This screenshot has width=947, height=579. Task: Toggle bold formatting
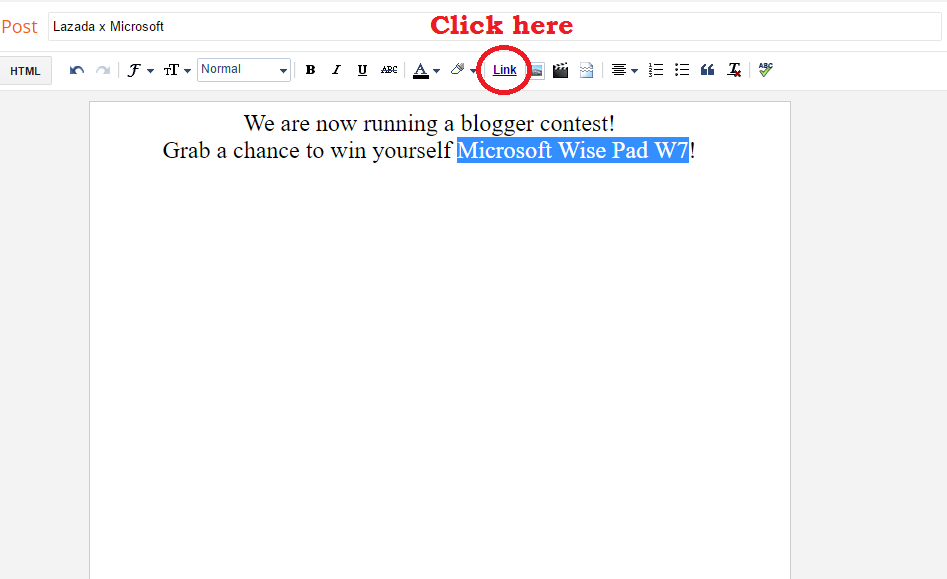(x=310, y=70)
